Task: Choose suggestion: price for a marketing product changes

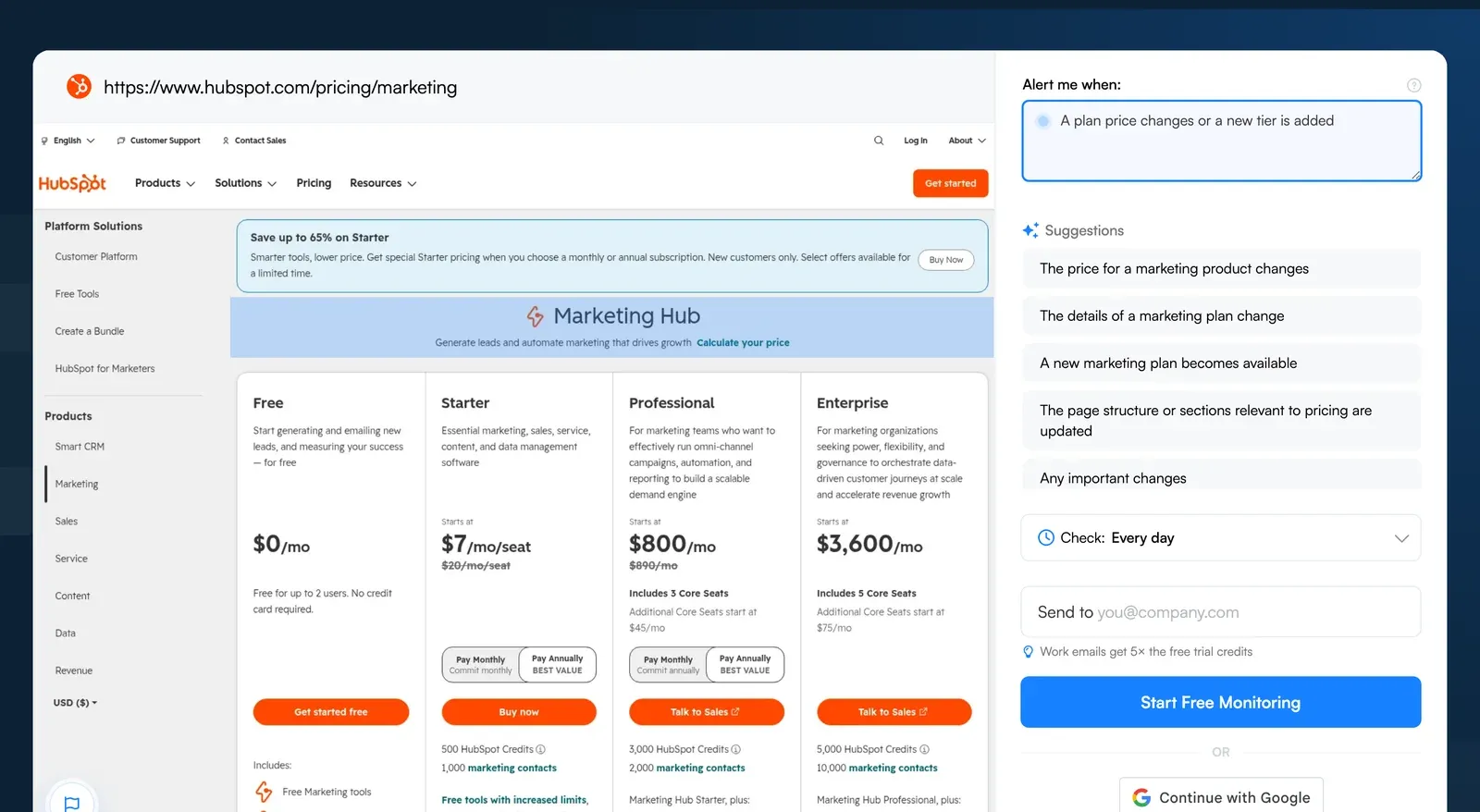Action: pyautogui.click(x=1221, y=269)
